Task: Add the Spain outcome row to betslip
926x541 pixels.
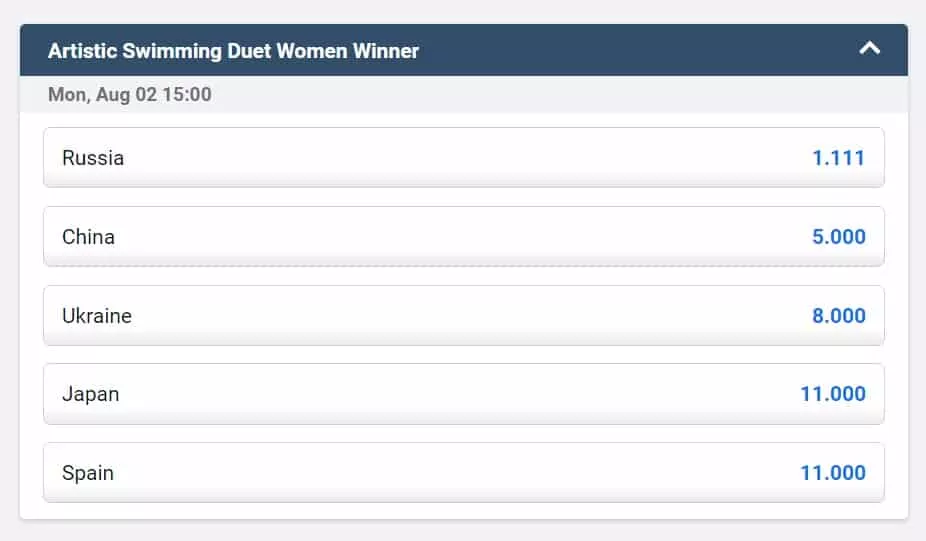Action: (463, 473)
